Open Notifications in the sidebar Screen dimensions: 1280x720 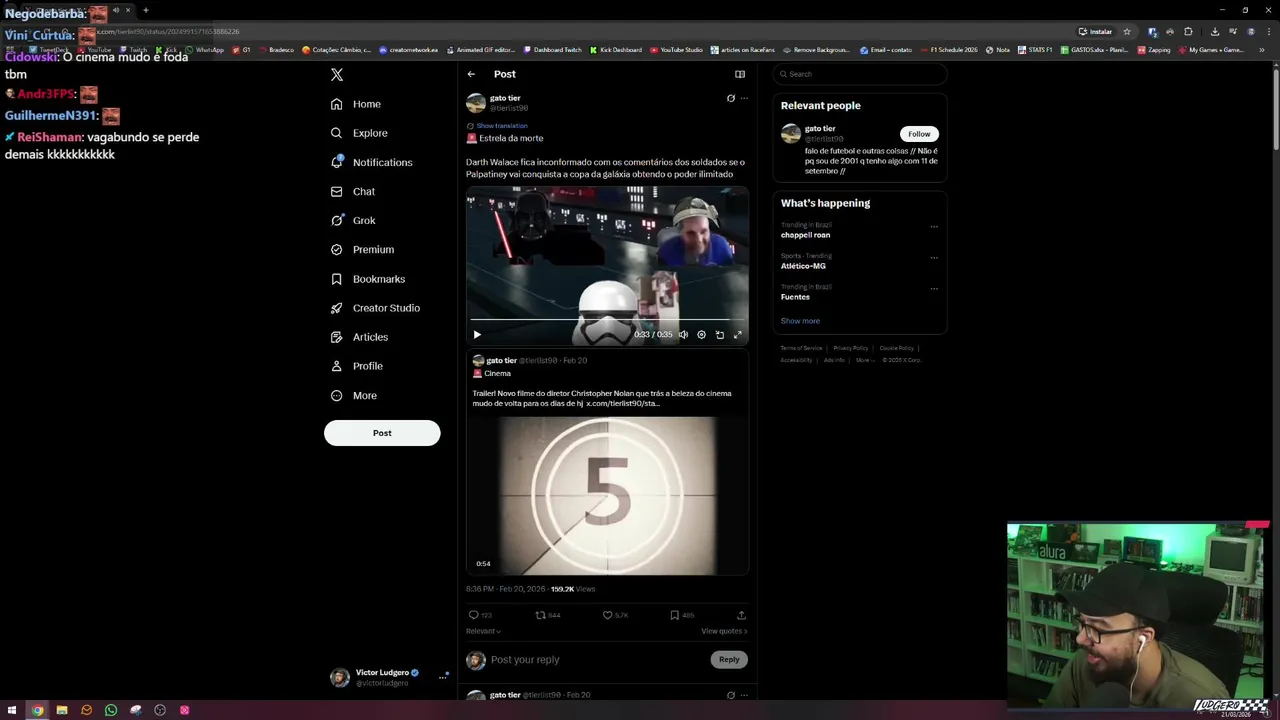click(371, 162)
